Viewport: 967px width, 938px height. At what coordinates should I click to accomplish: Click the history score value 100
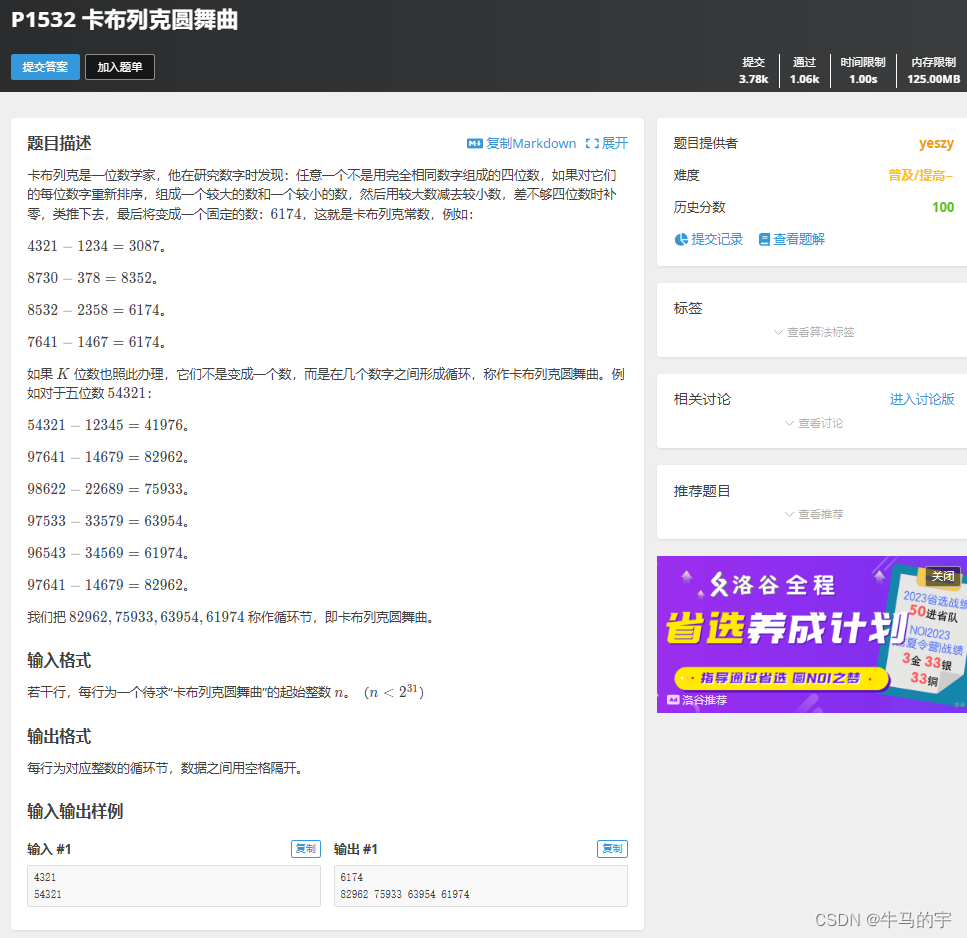943,207
